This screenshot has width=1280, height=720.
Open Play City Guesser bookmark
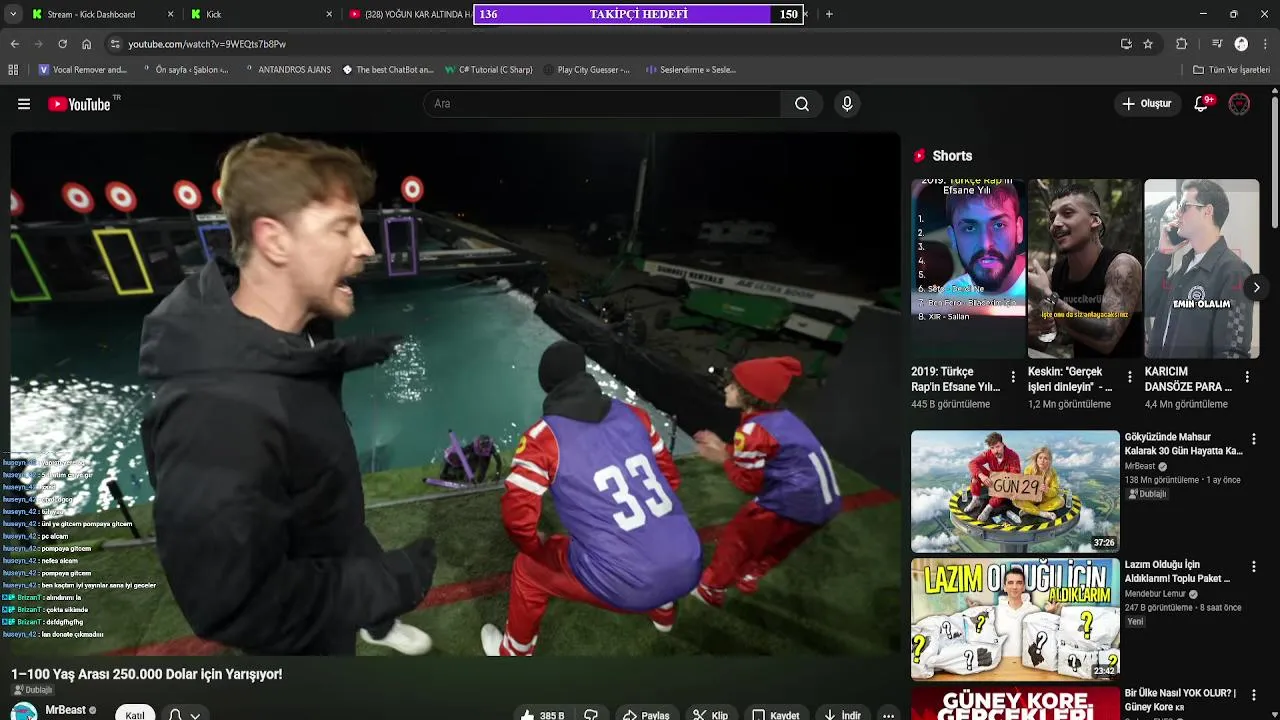click(x=587, y=70)
